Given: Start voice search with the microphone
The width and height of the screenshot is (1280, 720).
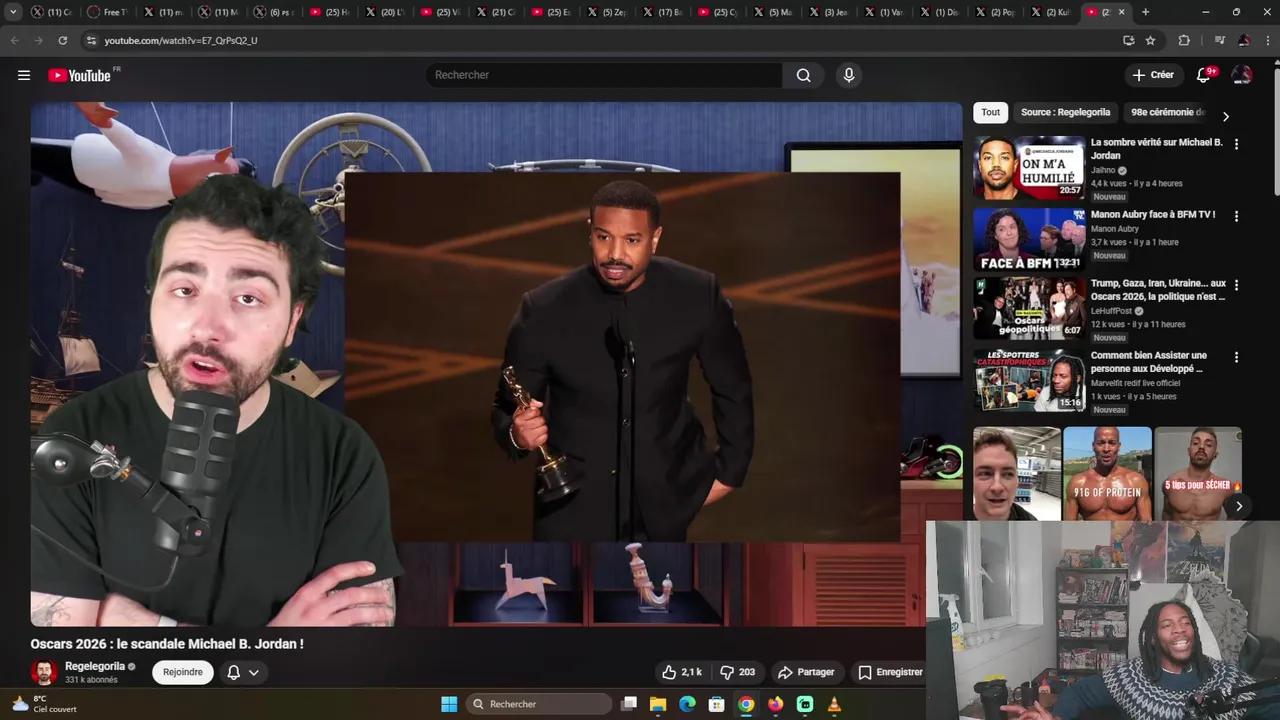Looking at the screenshot, I should [848, 75].
